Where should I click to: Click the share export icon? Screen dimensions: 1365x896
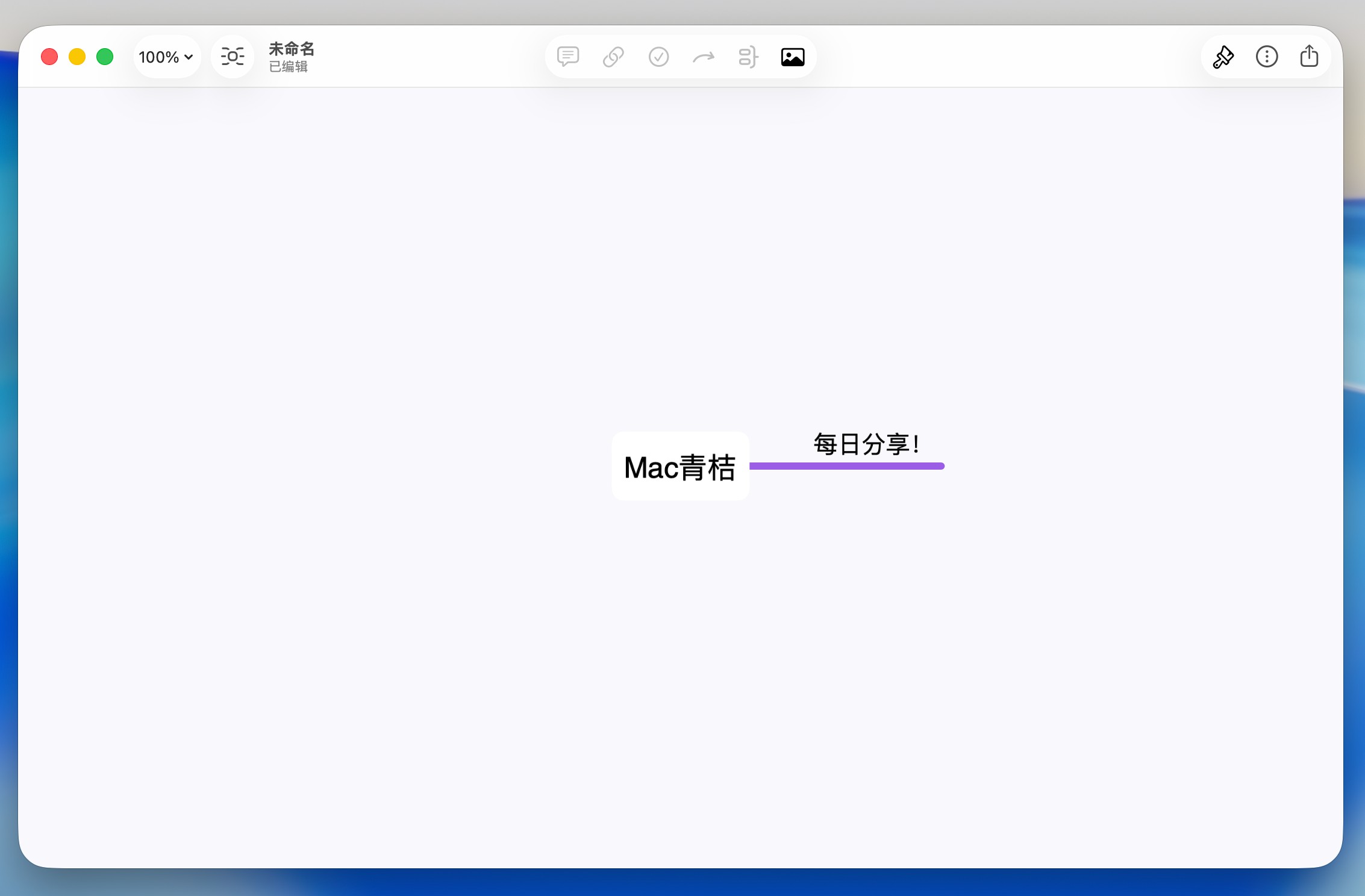(x=1309, y=57)
